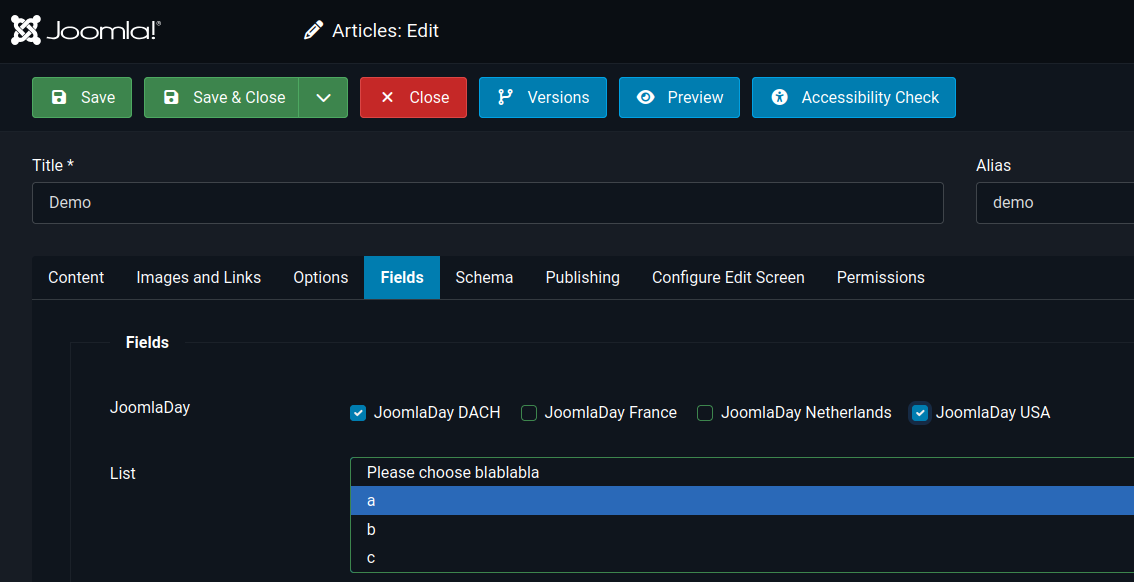Click the floppy disk icon on Save
This screenshot has width=1134, height=582.
point(59,98)
